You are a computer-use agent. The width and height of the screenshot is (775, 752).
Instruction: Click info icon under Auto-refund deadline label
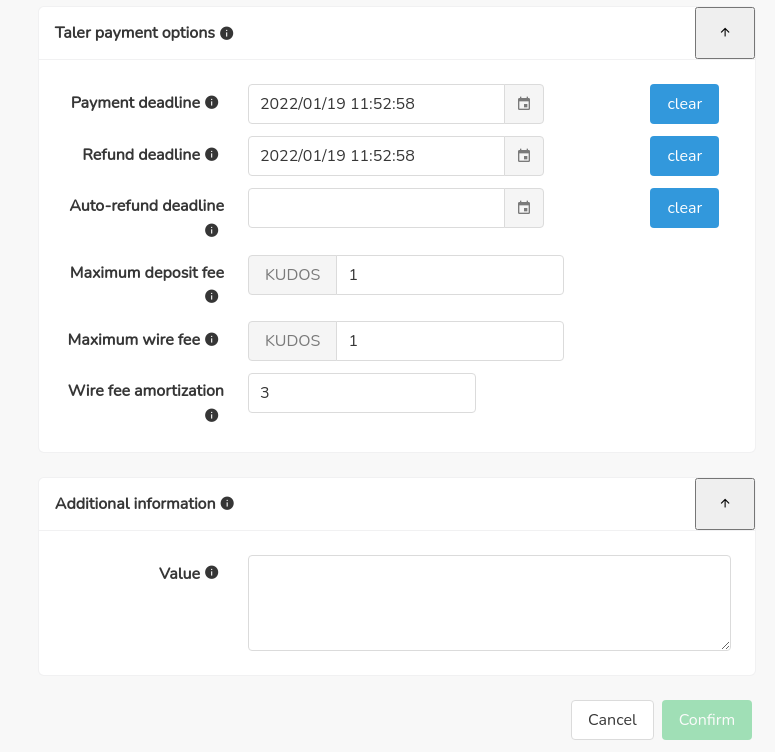point(212,231)
